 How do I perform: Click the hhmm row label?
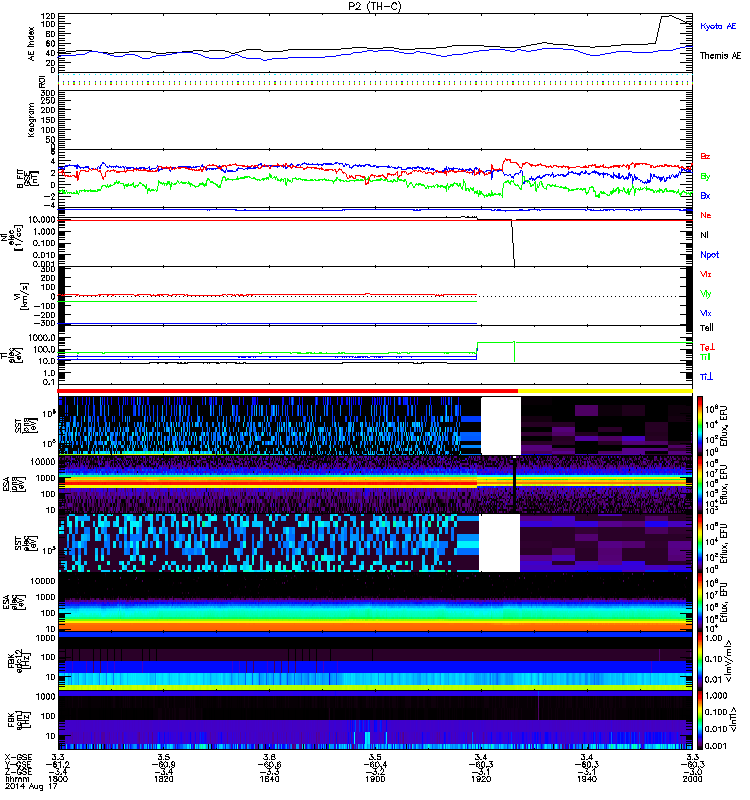tap(15, 779)
